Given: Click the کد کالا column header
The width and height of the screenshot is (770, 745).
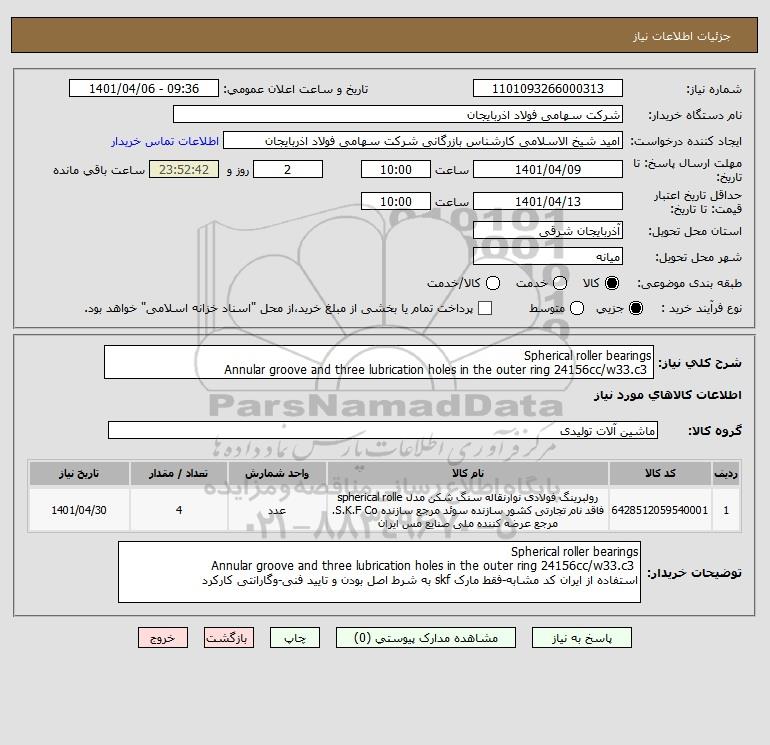Looking at the screenshot, I should coord(660,473).
